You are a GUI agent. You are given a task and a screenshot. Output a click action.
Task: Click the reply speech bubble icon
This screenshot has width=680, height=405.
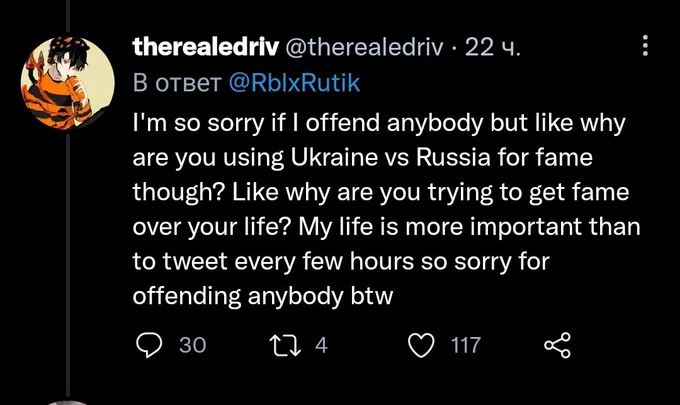click(149, 345)
